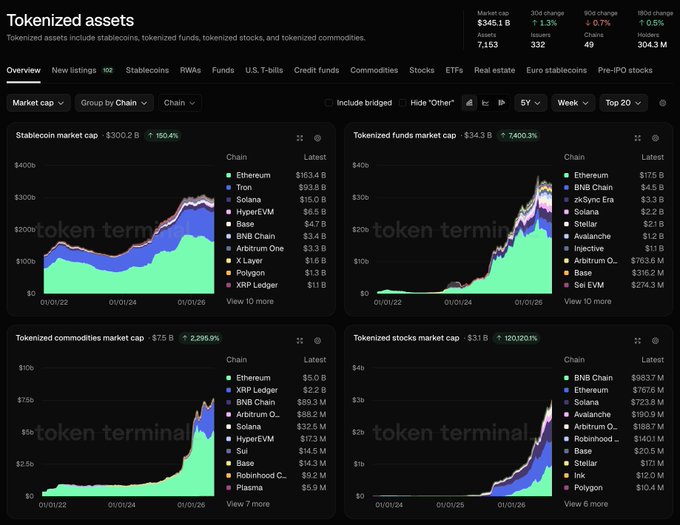Open the Market cap metric dropdown
The image size is (680, 525).
click(38, 103)
